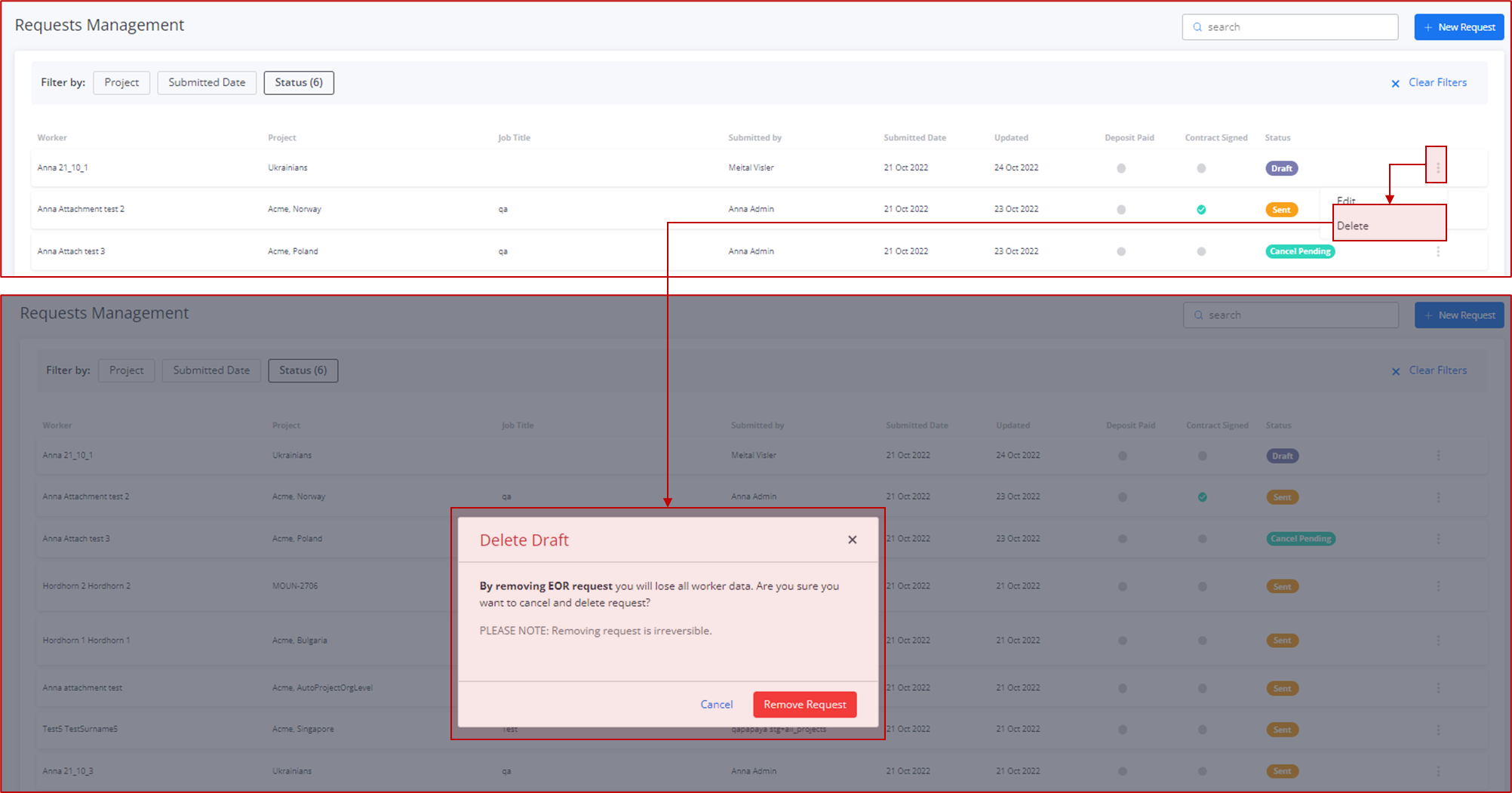Choose Delete from the row context menu
Screen dimensions: 1512x793
tap(1352, 225)
